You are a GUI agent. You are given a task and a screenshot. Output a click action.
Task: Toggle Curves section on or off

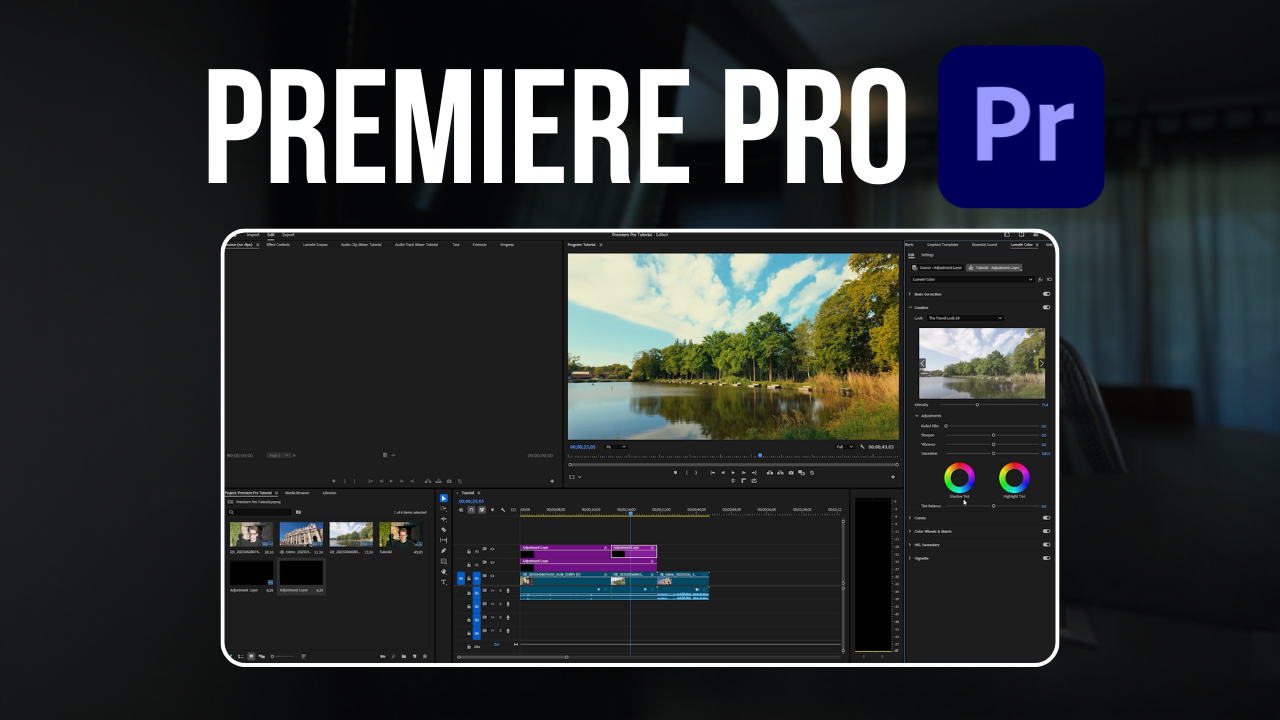click(1046, 518)
